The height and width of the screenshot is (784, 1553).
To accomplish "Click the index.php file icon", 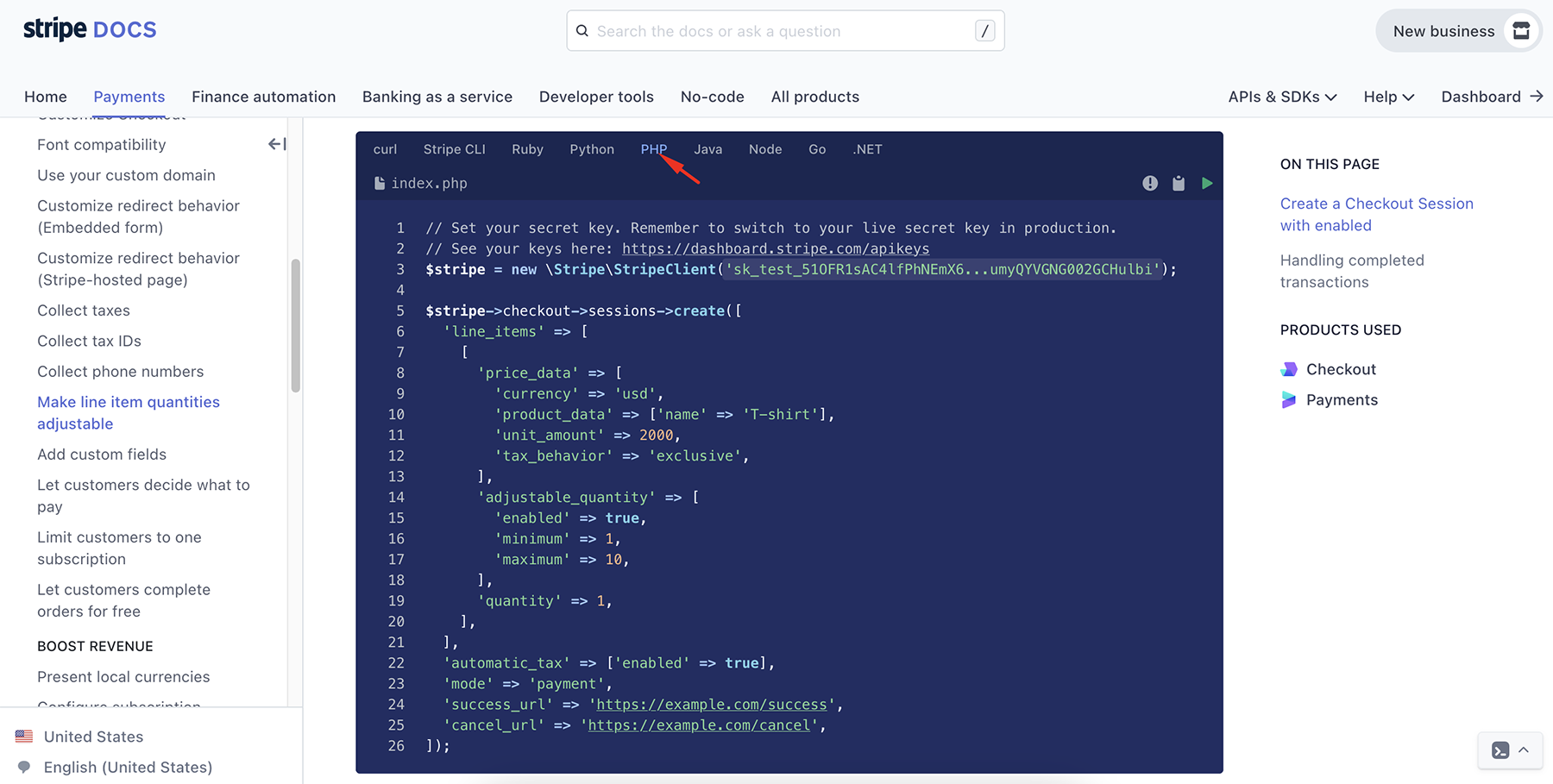I will coord(379,183).
